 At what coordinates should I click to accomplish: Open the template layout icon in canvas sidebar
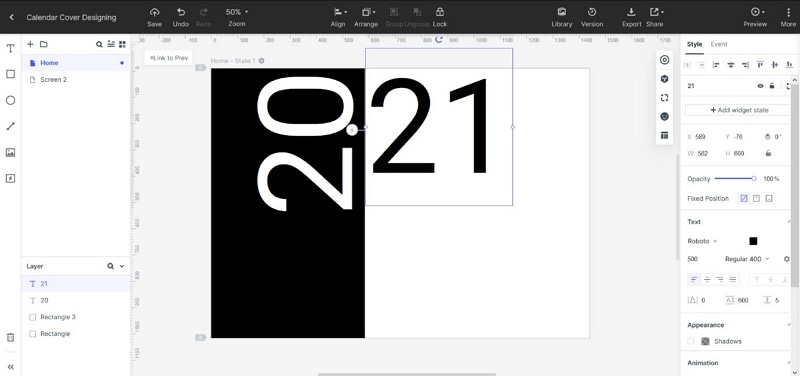664,135
